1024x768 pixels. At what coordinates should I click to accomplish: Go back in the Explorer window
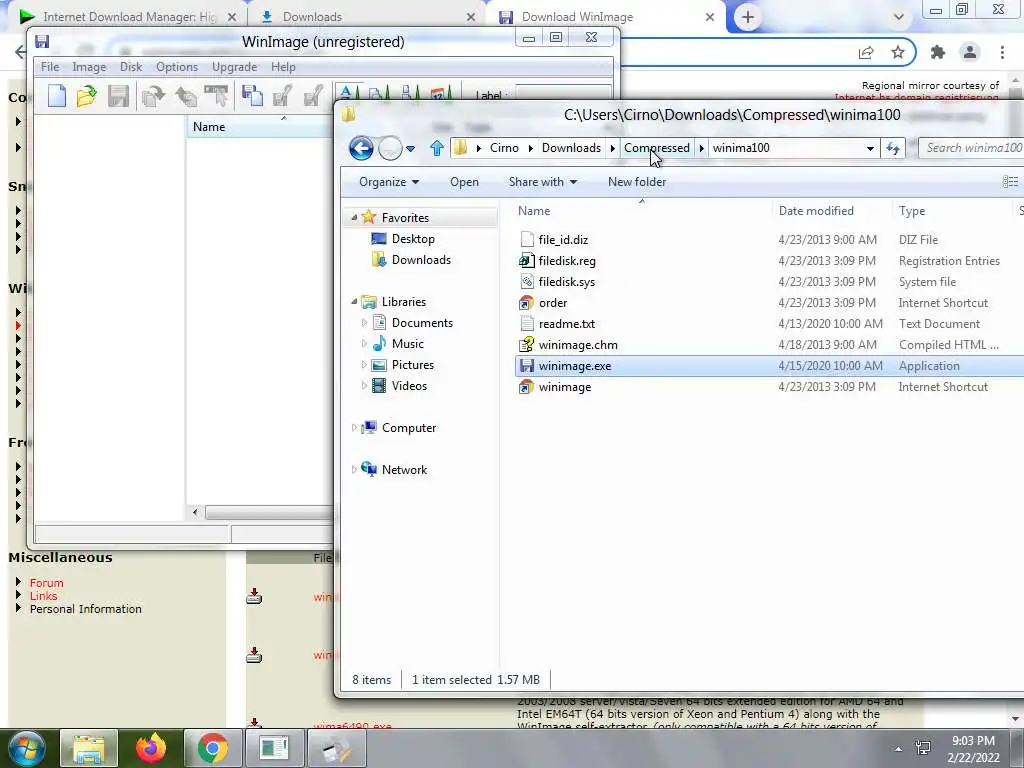point(360,148)
